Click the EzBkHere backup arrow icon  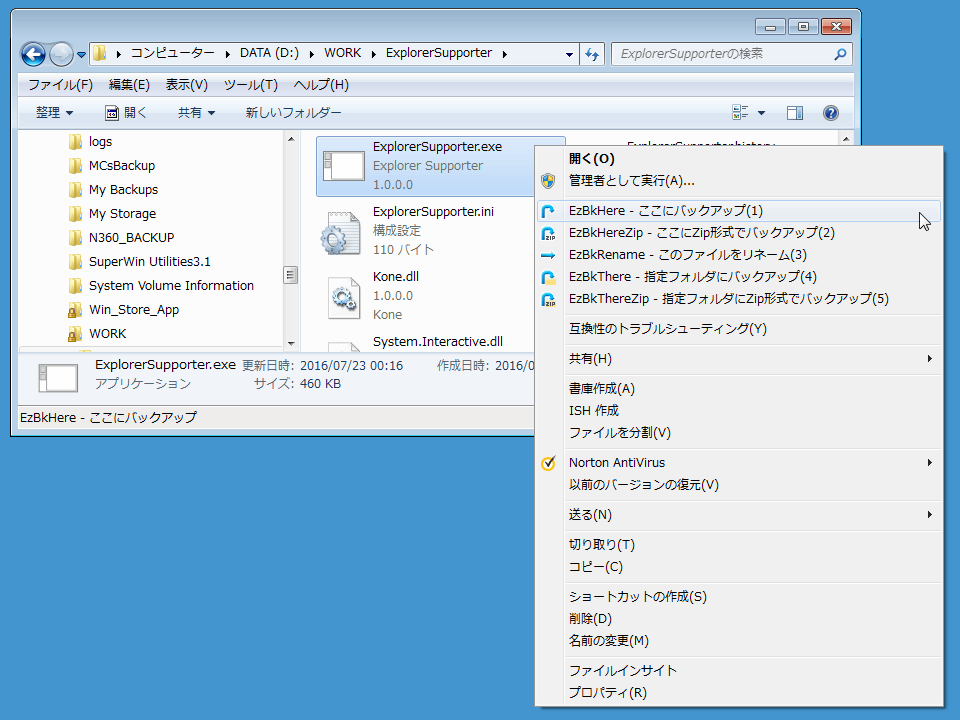[548, 211]
